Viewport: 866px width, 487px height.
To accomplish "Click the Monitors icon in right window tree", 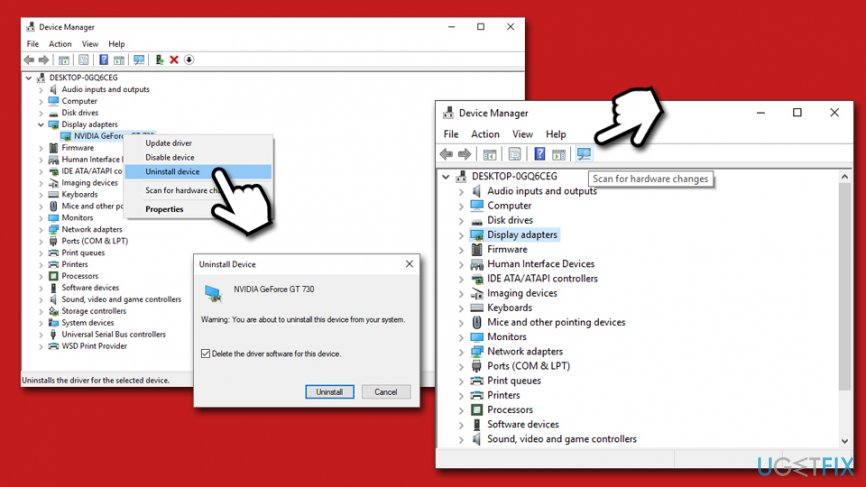I will (477, 337).
